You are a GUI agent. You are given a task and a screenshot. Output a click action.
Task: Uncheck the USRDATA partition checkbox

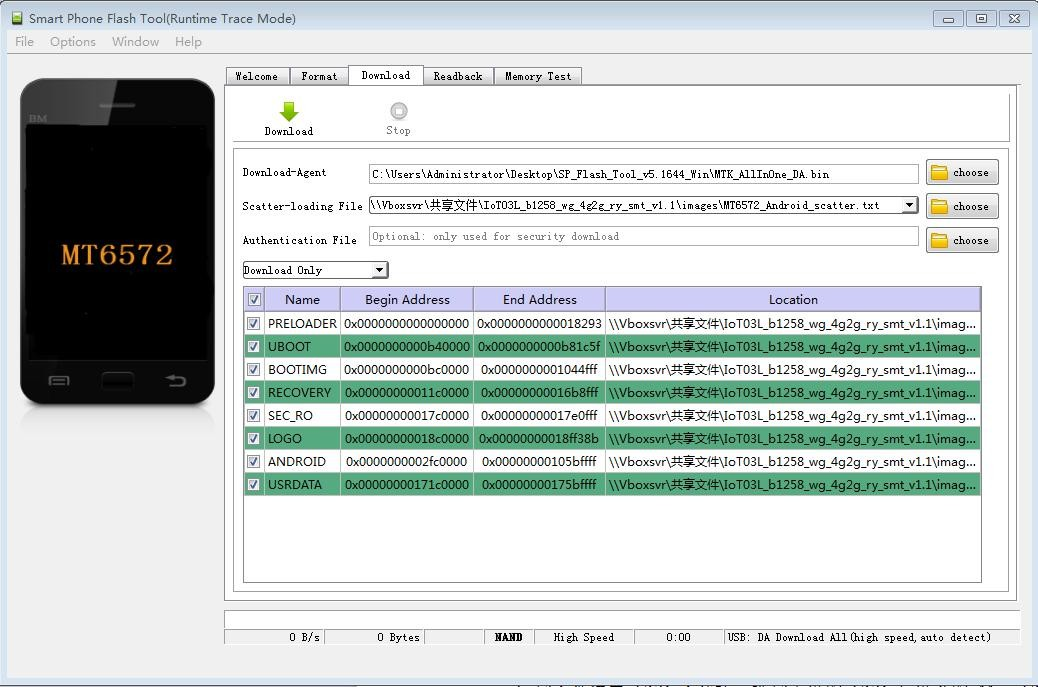pos(254,484)
